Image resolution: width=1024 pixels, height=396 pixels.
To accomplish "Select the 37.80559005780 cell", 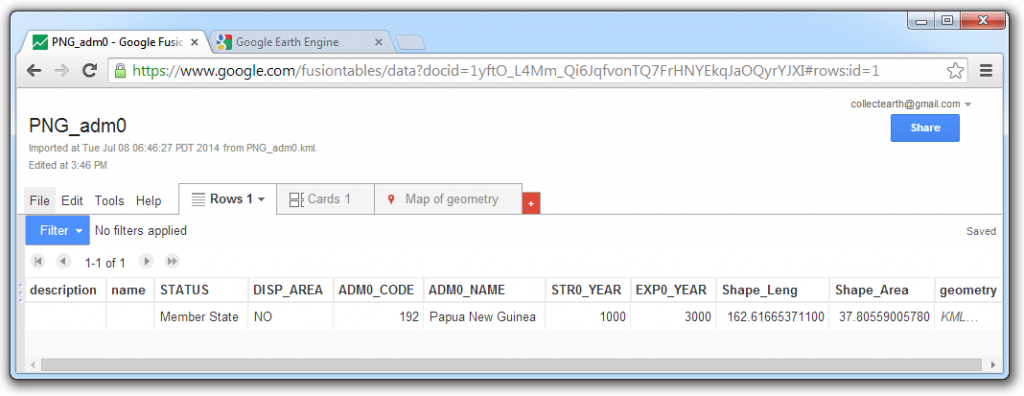I will [x=882, y=317].
